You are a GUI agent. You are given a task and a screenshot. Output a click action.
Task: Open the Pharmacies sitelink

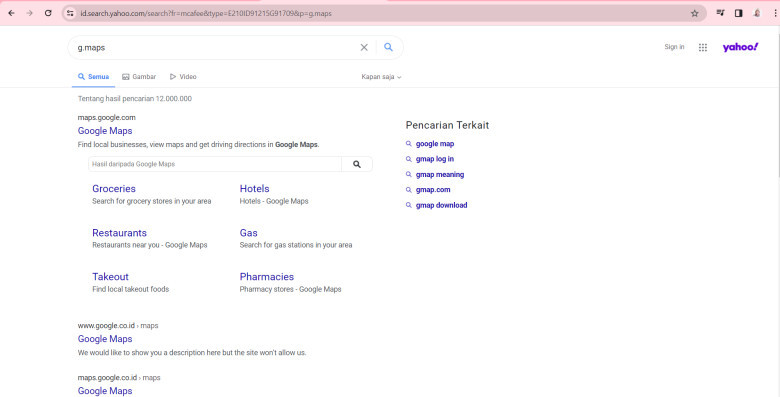click(x=267, y=277)
